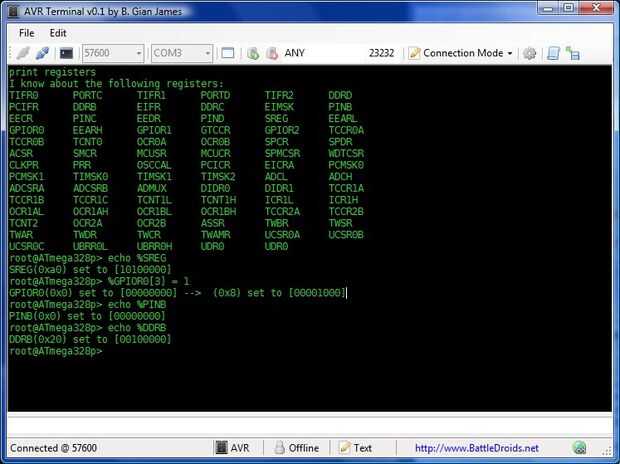The width and height of the screenshot is (620, 464).
Task: Open the File menu
Action: coord(26,33)
